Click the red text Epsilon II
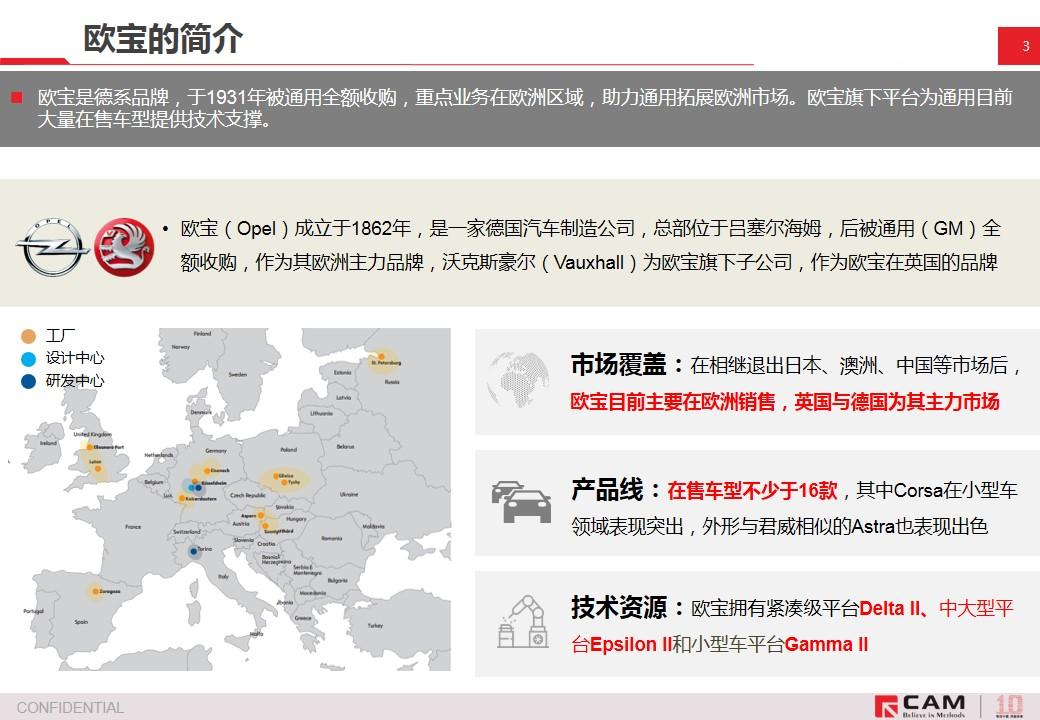The height and width of the screenshot is (720, 1040). tap(631, 644)
